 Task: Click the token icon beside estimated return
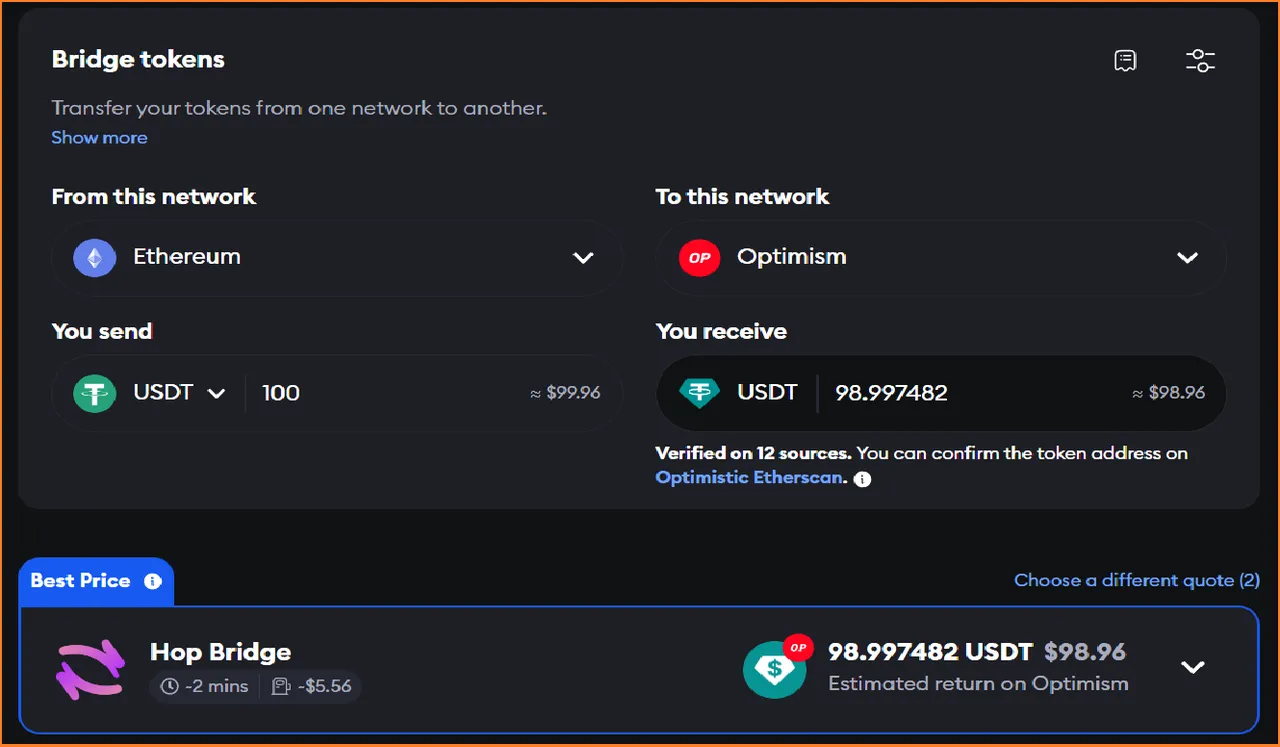point(776,666)
